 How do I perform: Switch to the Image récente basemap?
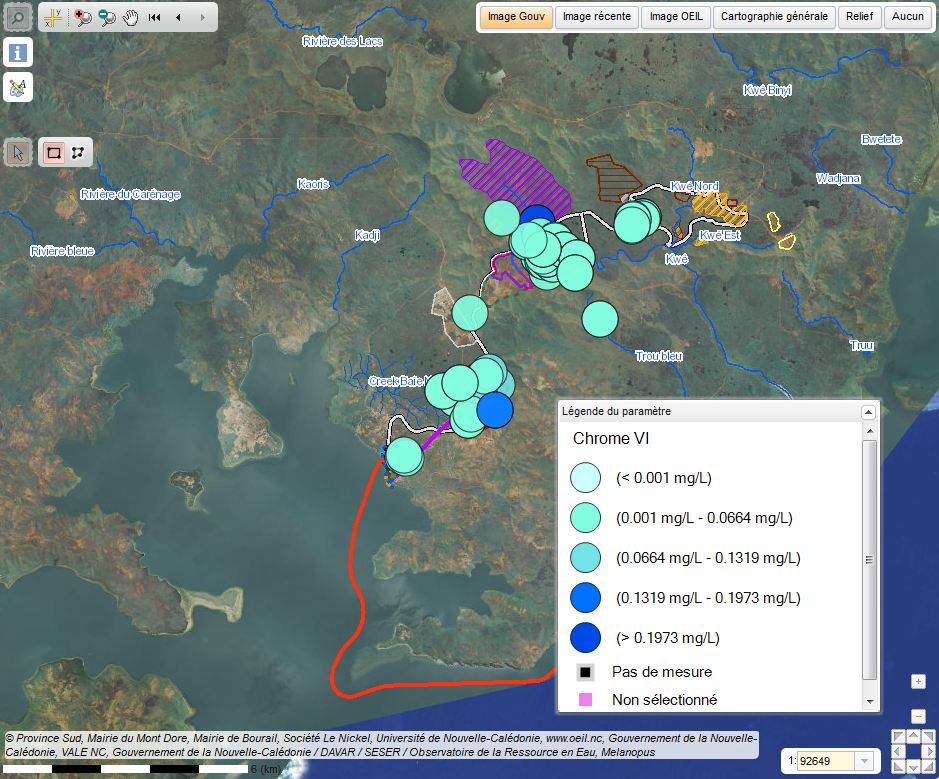pyautogui.click(x=596, y=17)
